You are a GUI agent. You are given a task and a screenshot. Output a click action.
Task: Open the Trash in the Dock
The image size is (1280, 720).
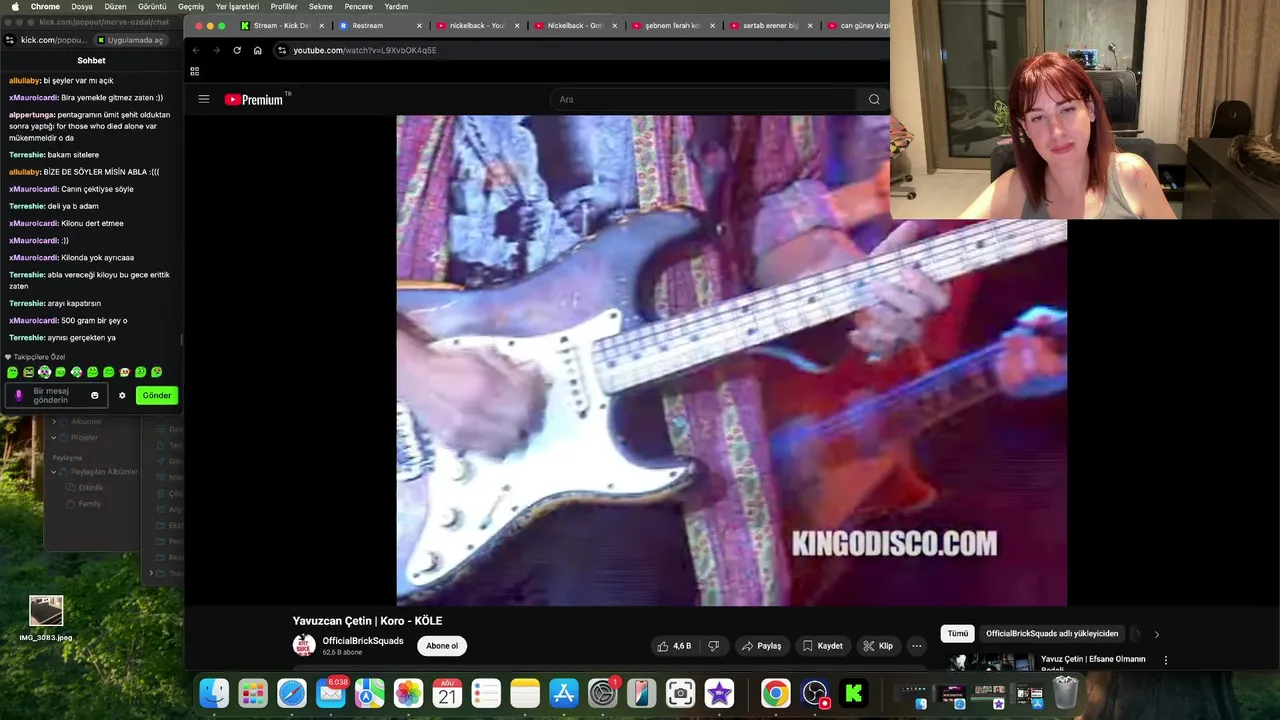(x=1065, y=693)
